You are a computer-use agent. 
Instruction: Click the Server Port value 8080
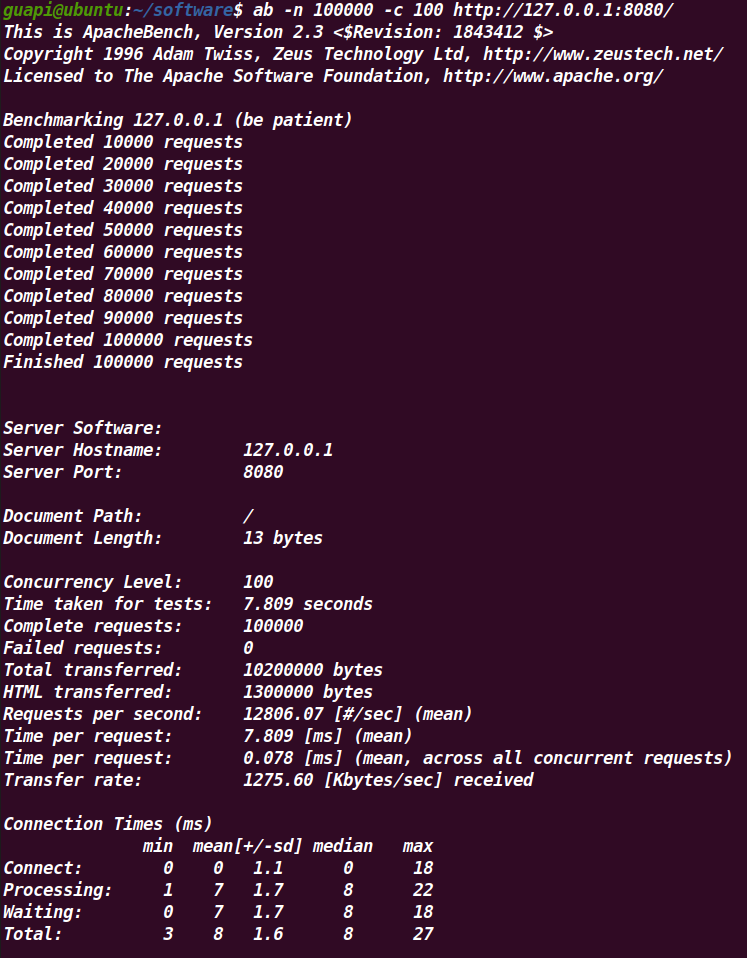click(x=263, y=472)
